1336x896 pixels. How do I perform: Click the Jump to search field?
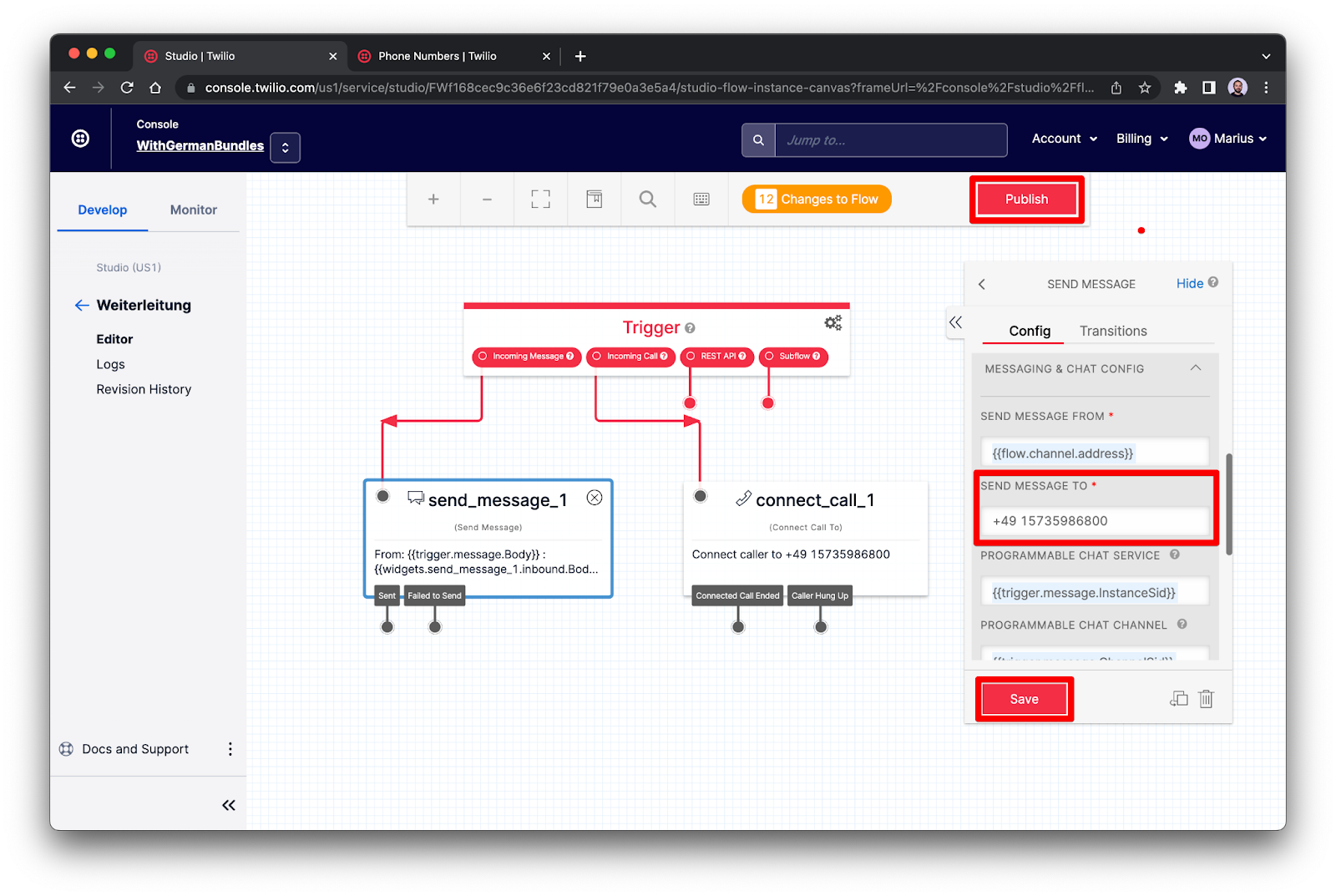point(891,140)
